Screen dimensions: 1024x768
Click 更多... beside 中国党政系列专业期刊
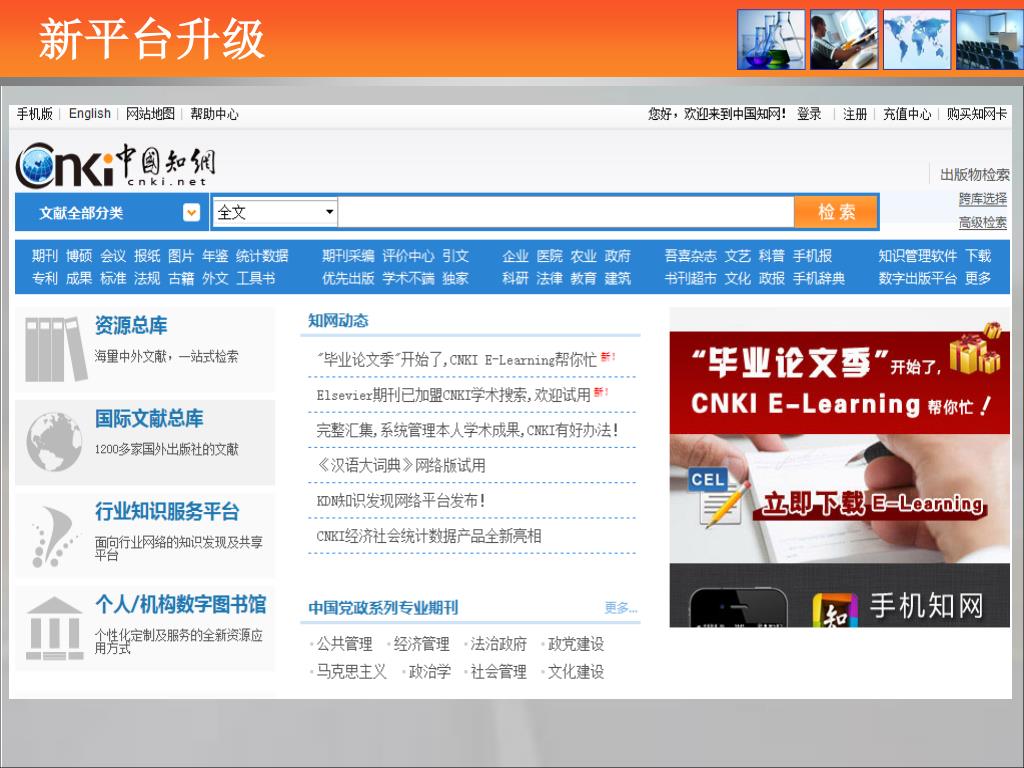point(620,608)
